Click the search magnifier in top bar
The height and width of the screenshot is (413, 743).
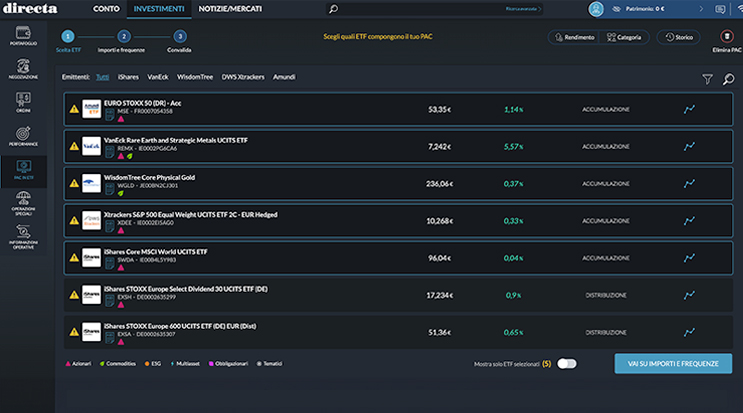tap(334, 9)
